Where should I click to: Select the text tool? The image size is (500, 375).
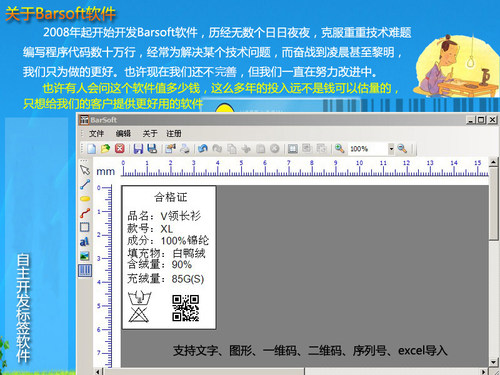pyautogui.click(x=85, y=241)
